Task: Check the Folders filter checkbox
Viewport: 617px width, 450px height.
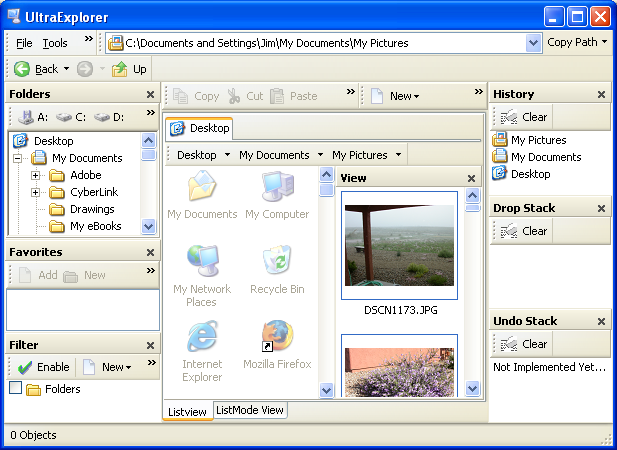Action: coord(15,388)
